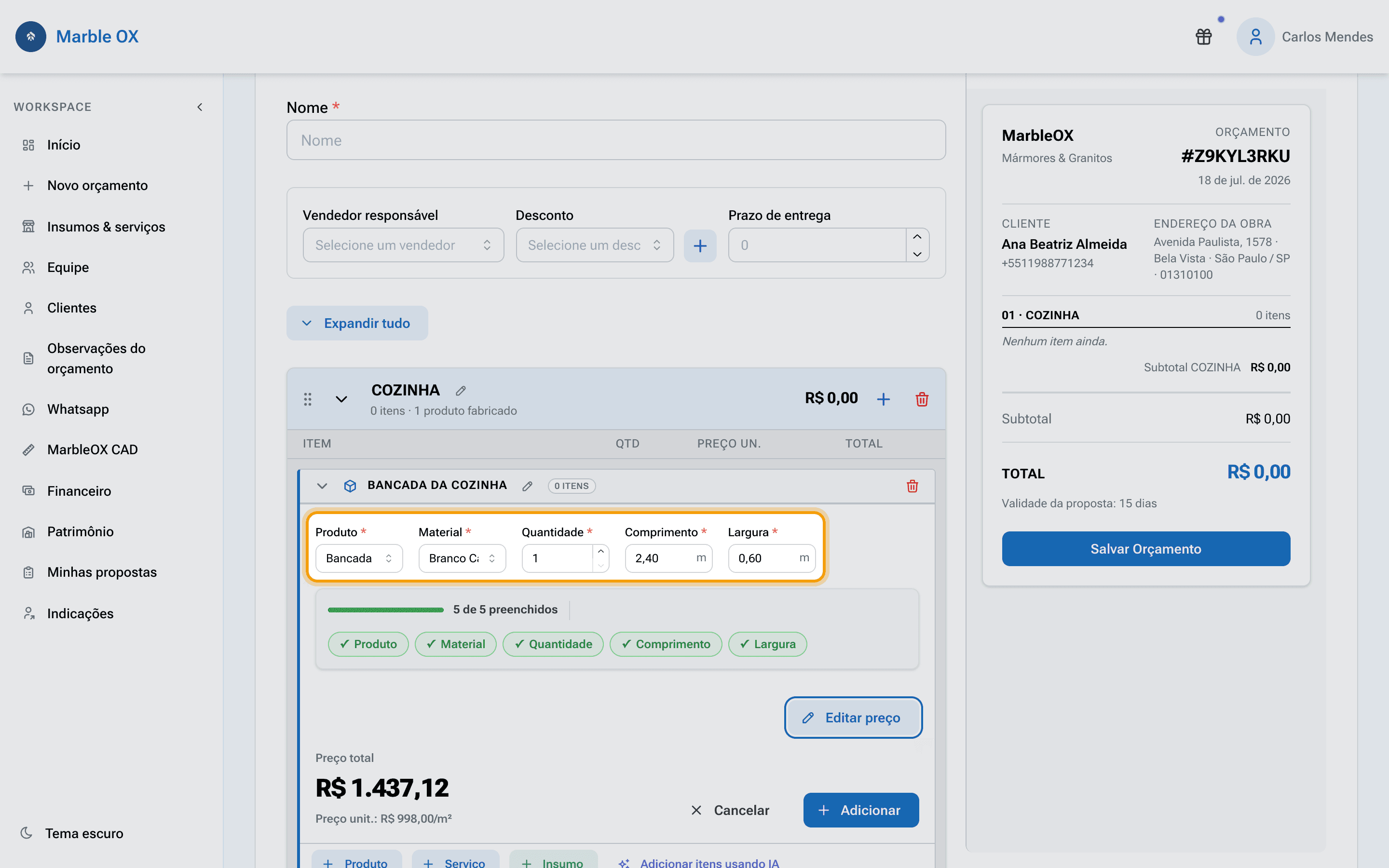Click the Produto filled chip
This screenshot has height=868, width=1389.
click(x=368, y=644)
